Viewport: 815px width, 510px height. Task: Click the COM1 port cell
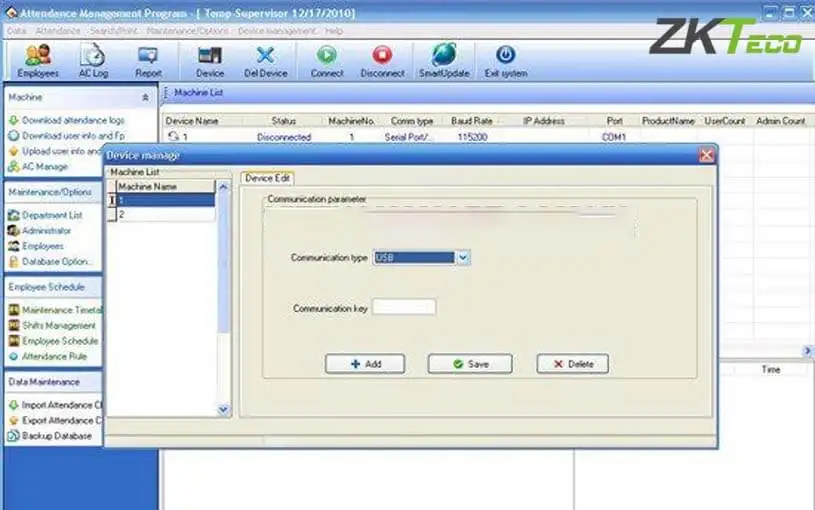click(614, 137)
